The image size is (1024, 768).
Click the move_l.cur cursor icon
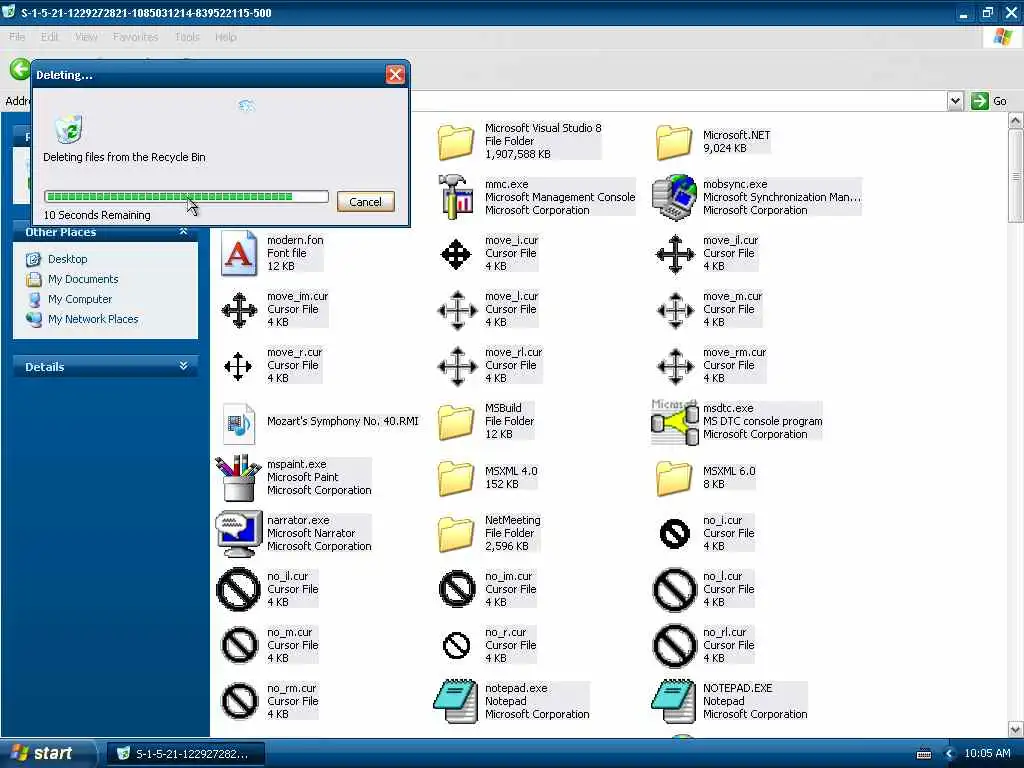click(x=456, y=310)
